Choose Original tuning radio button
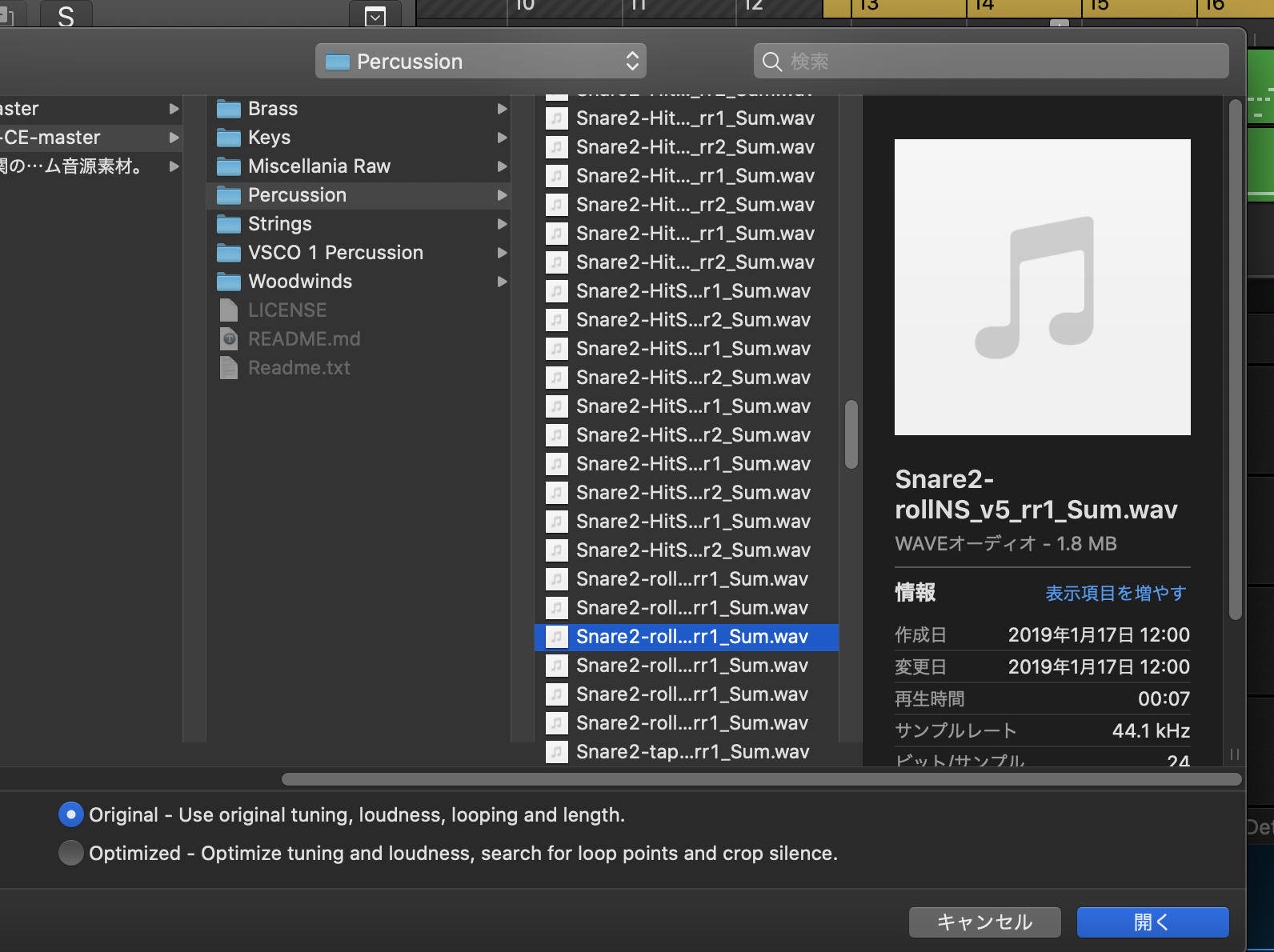1274x952 pixels. pyautogui.click(x=71, y=814)
